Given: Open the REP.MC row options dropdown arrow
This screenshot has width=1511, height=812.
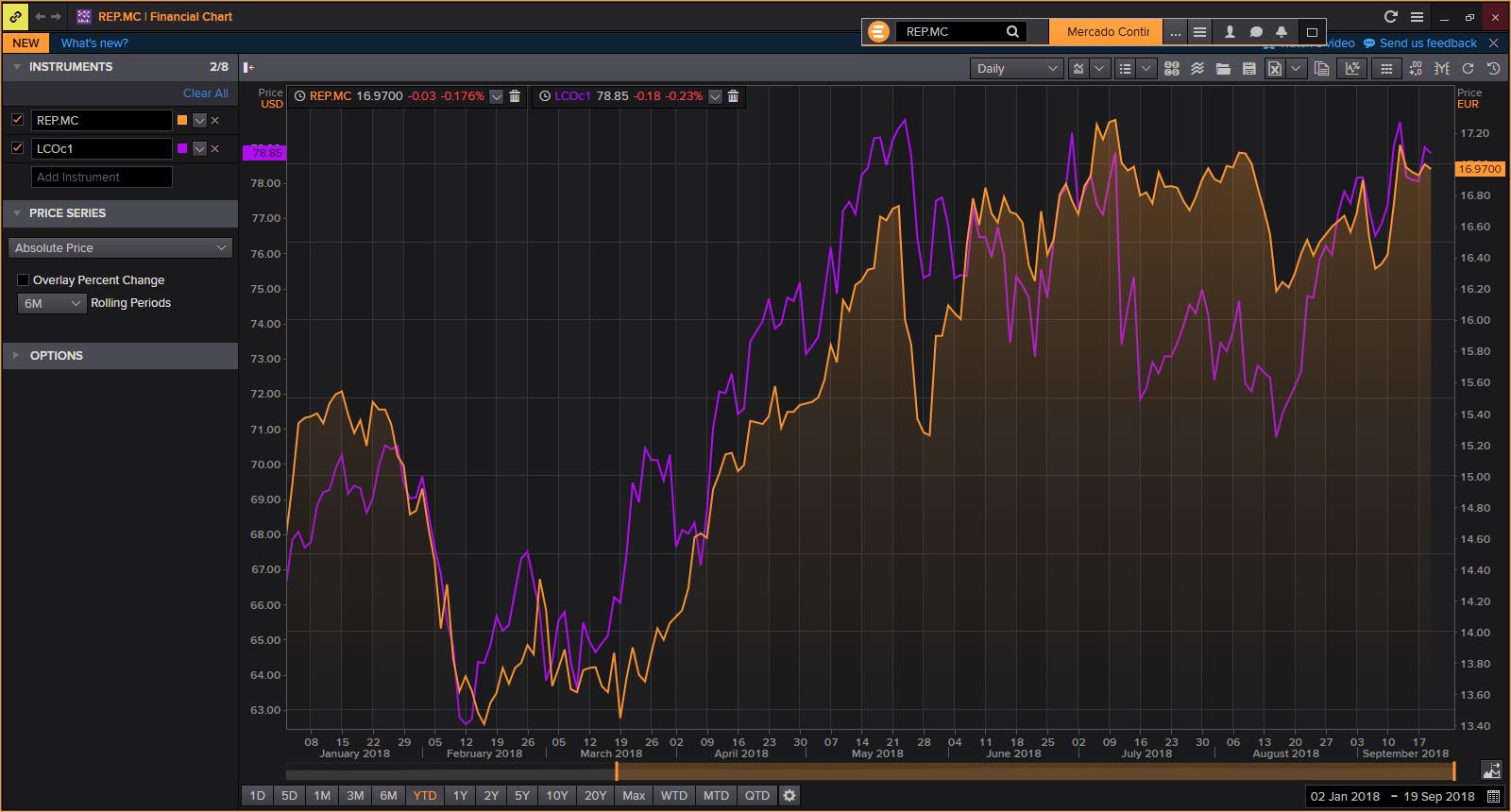Looking at the screenshot, I should pyautogui.click(x=199, y=121).
